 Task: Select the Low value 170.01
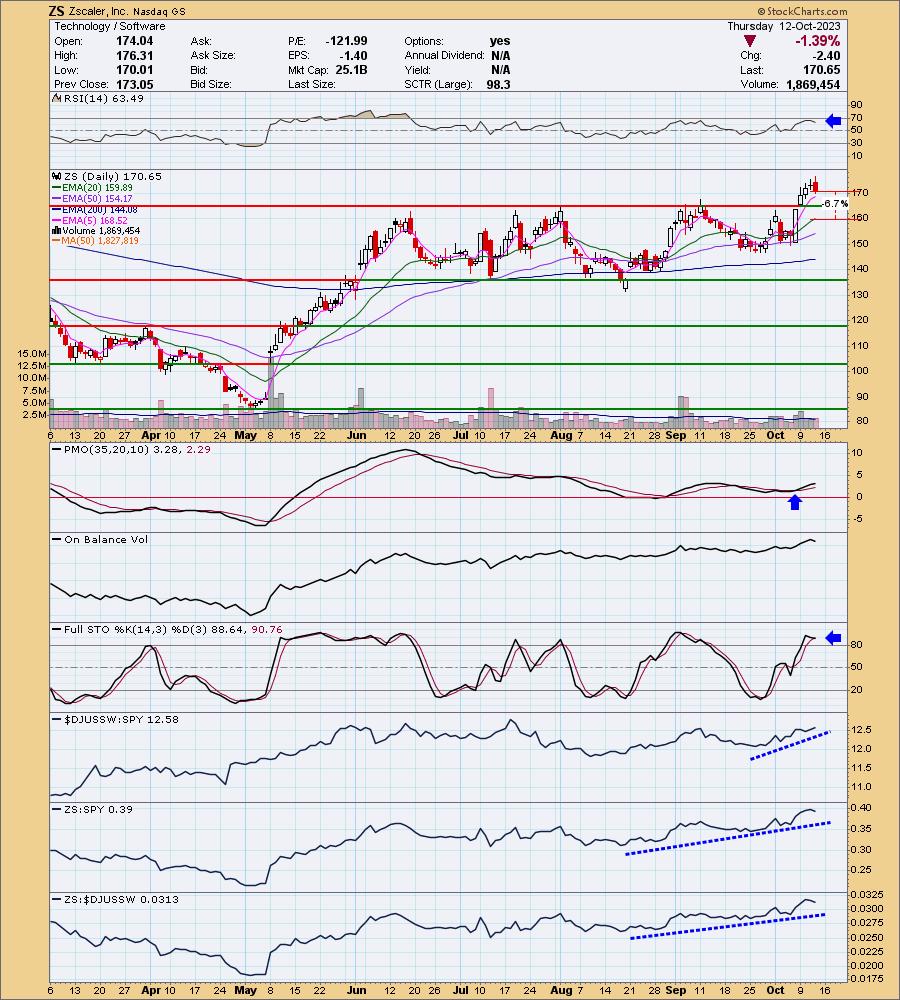coord(135,70)
